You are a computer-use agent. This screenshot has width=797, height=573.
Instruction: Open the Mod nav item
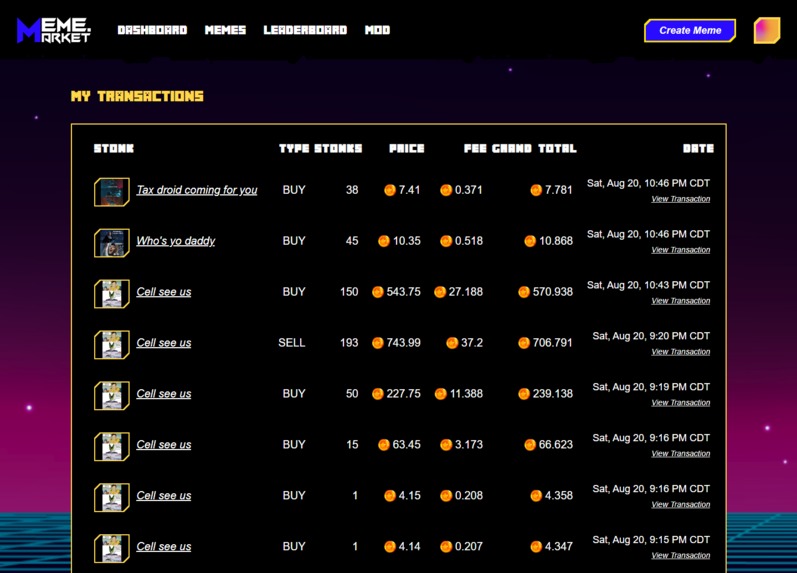(x=377, y=31)
